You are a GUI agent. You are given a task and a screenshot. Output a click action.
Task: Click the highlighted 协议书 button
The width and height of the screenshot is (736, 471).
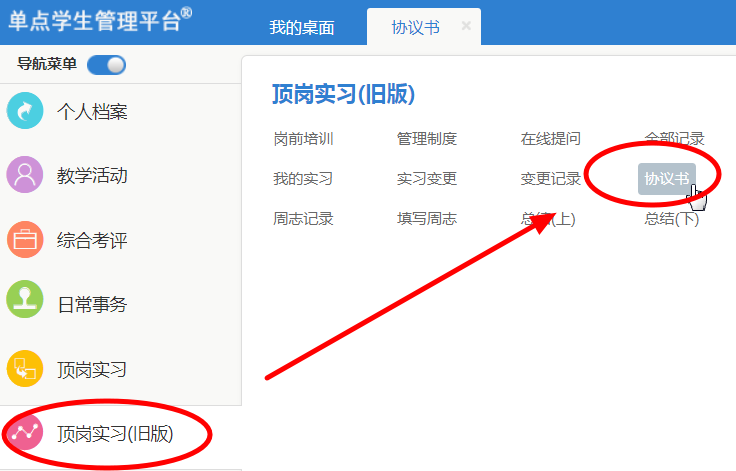(x=667, y=179)
